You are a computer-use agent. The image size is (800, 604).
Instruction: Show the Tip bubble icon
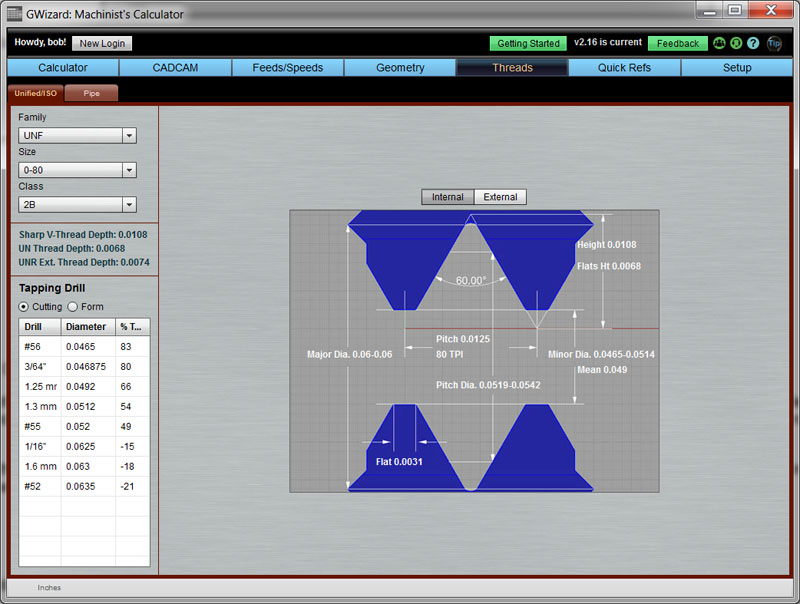(x=774, y=43)
